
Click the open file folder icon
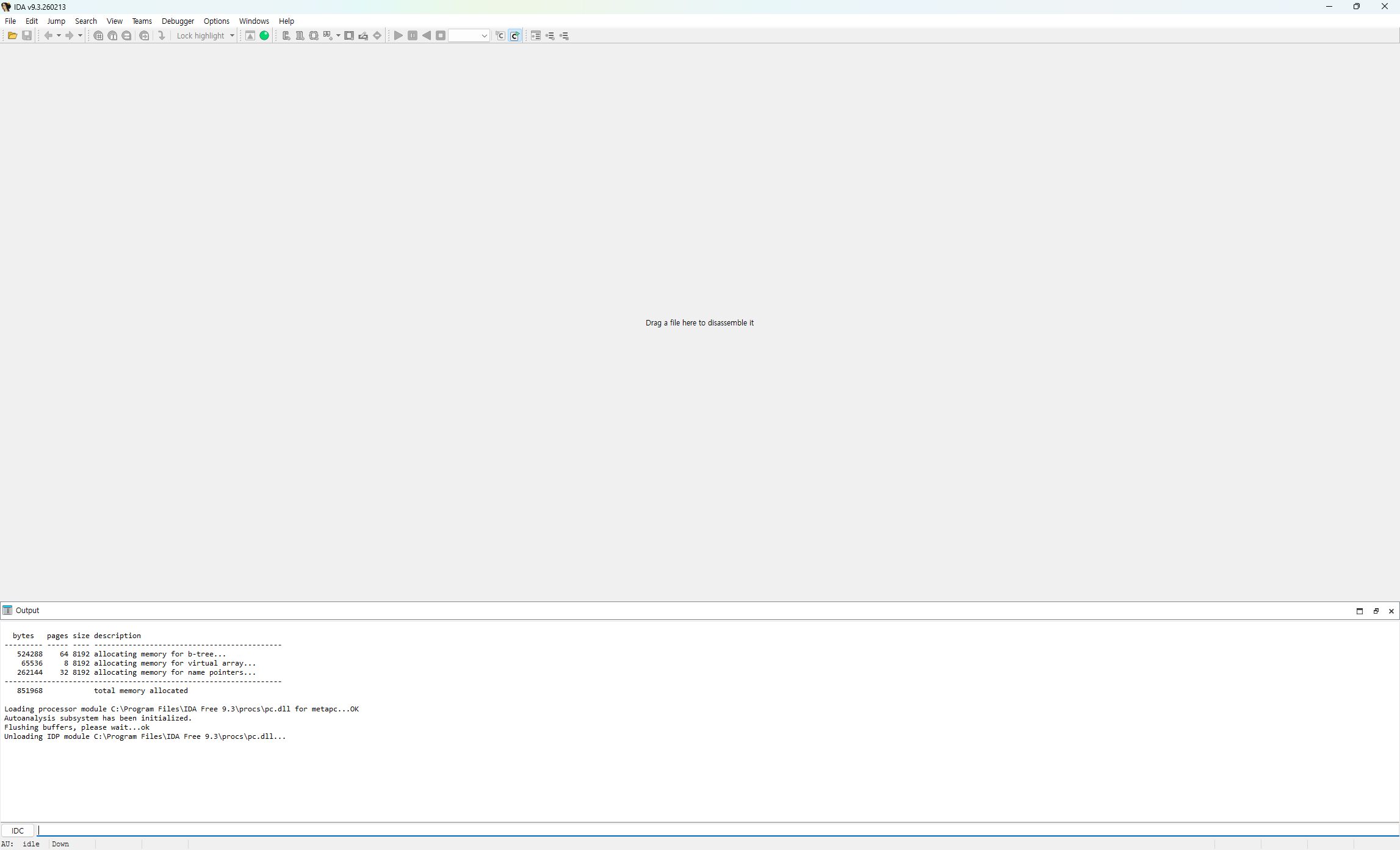click(12, 35)
